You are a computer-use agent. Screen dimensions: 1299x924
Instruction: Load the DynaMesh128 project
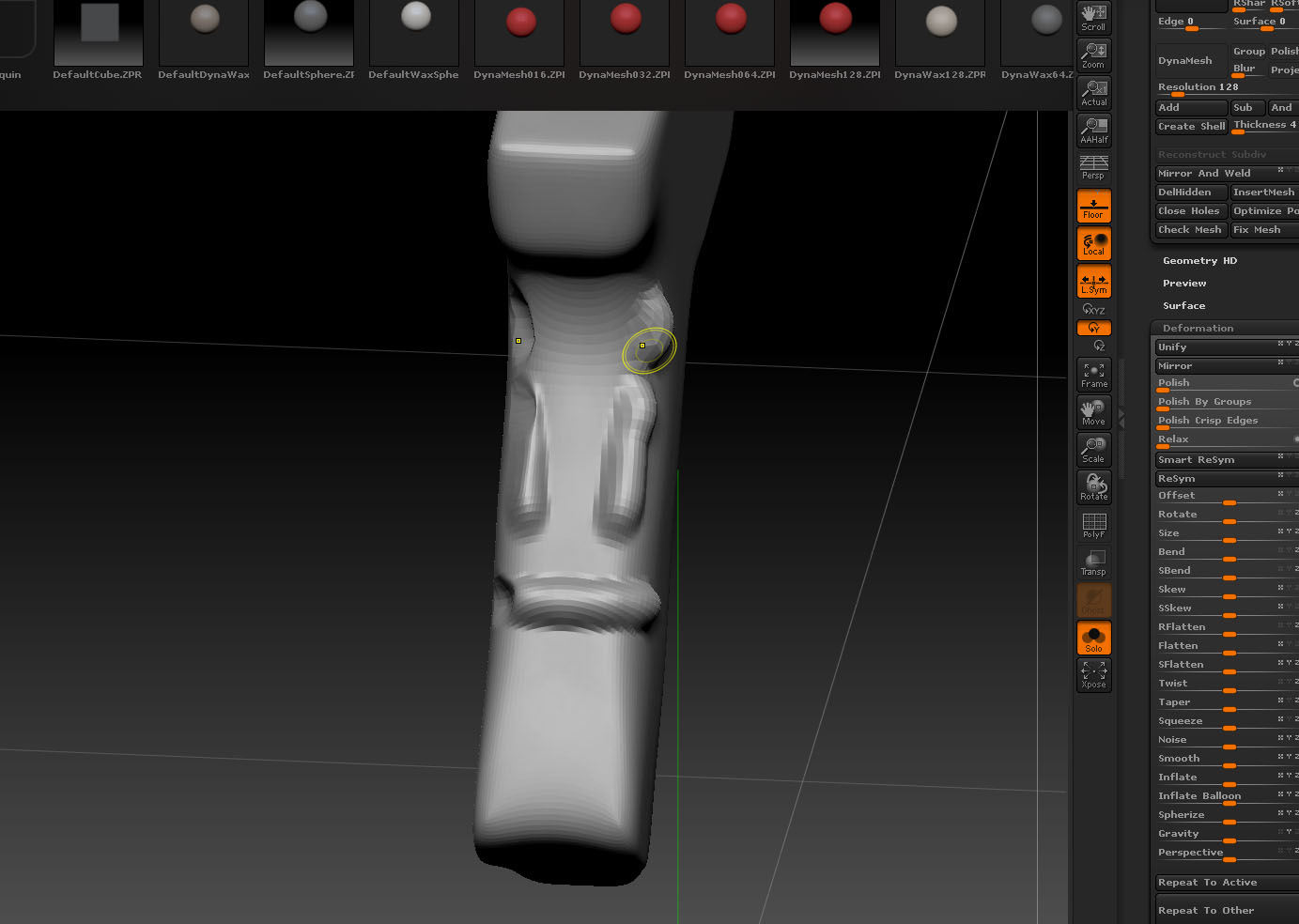coord(835,40)
